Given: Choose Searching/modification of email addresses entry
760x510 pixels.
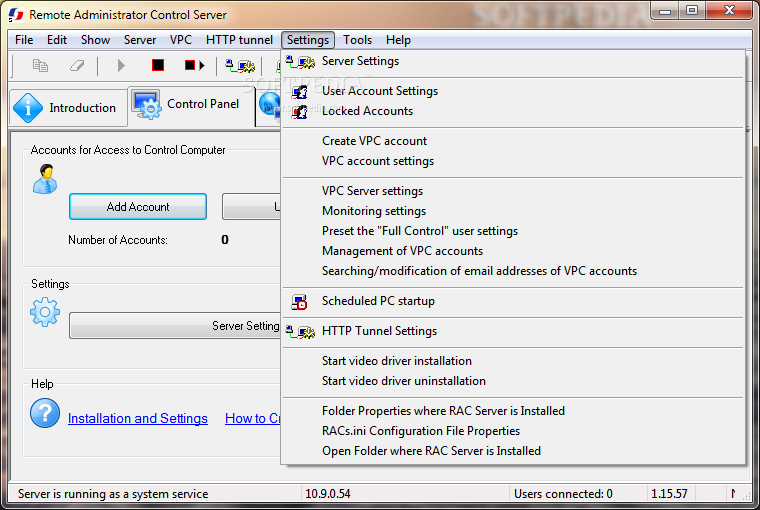Looking at the screenshot, I should click(513, 271).
